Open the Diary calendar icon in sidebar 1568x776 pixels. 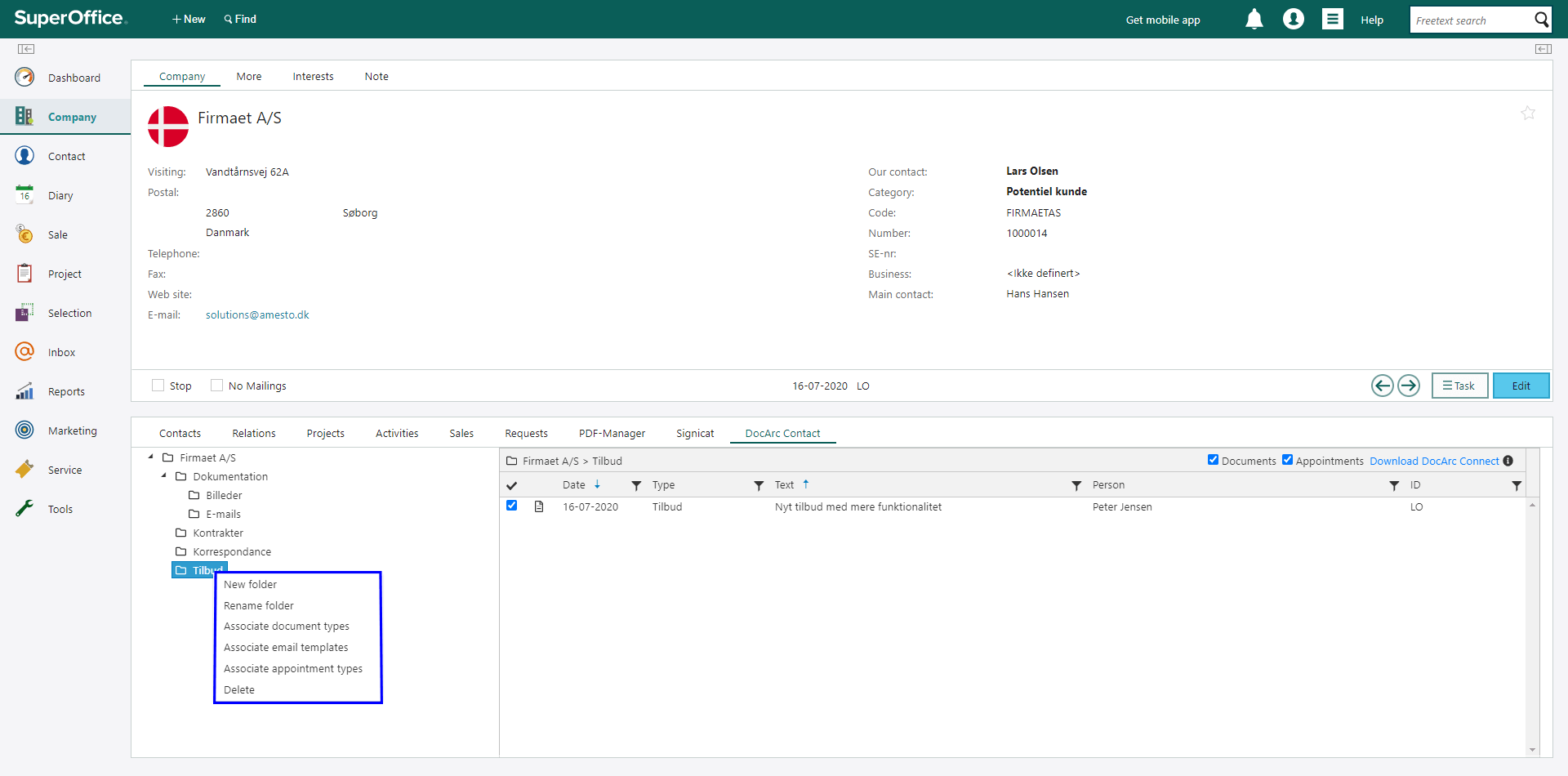pyautogui.click(x=25, y=195)
